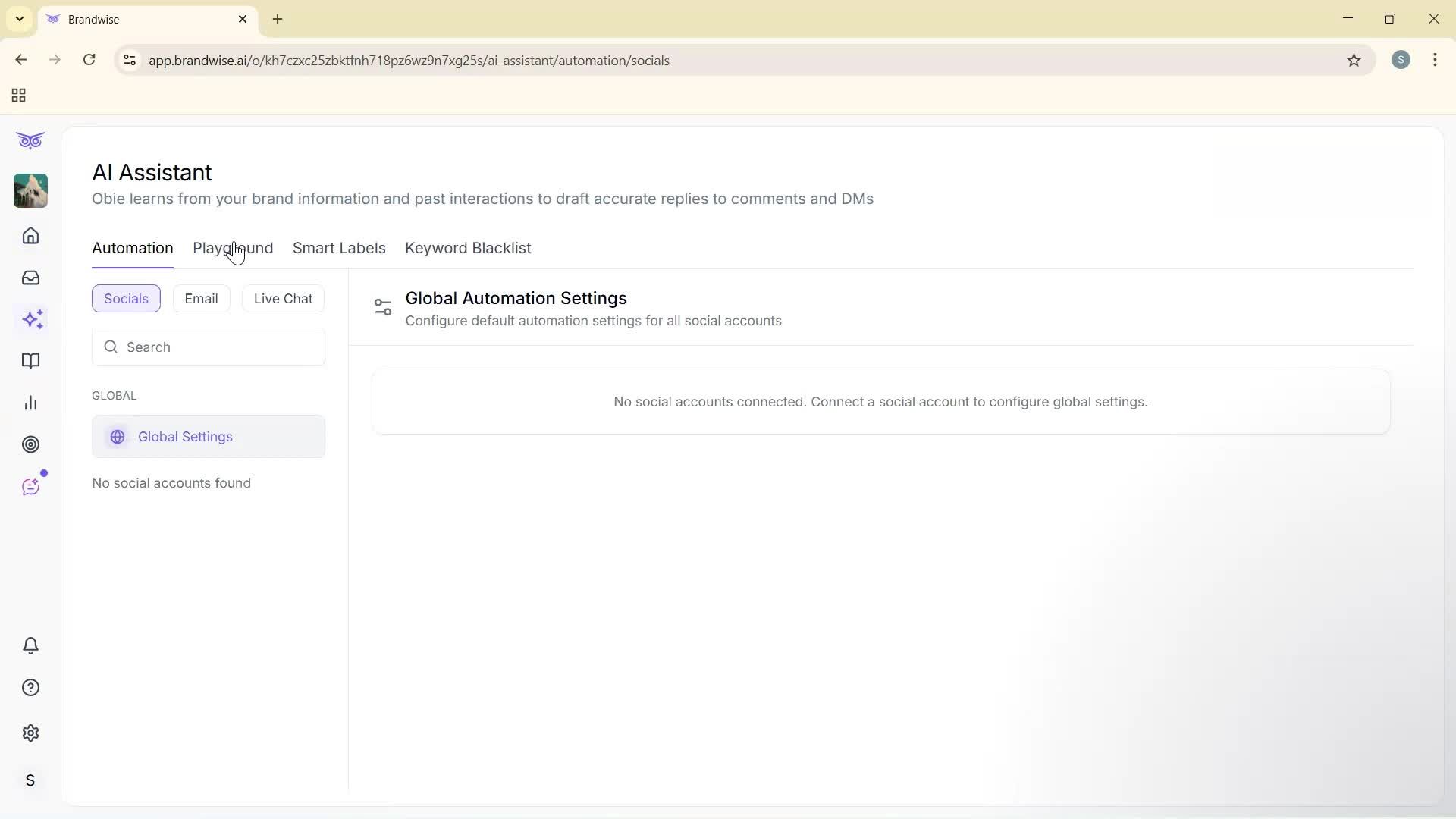Image resolution: width=1456 pixels, height=819 pixels.
Task: Open Chrome's three-dot menu
Action: pos(1435,60)
